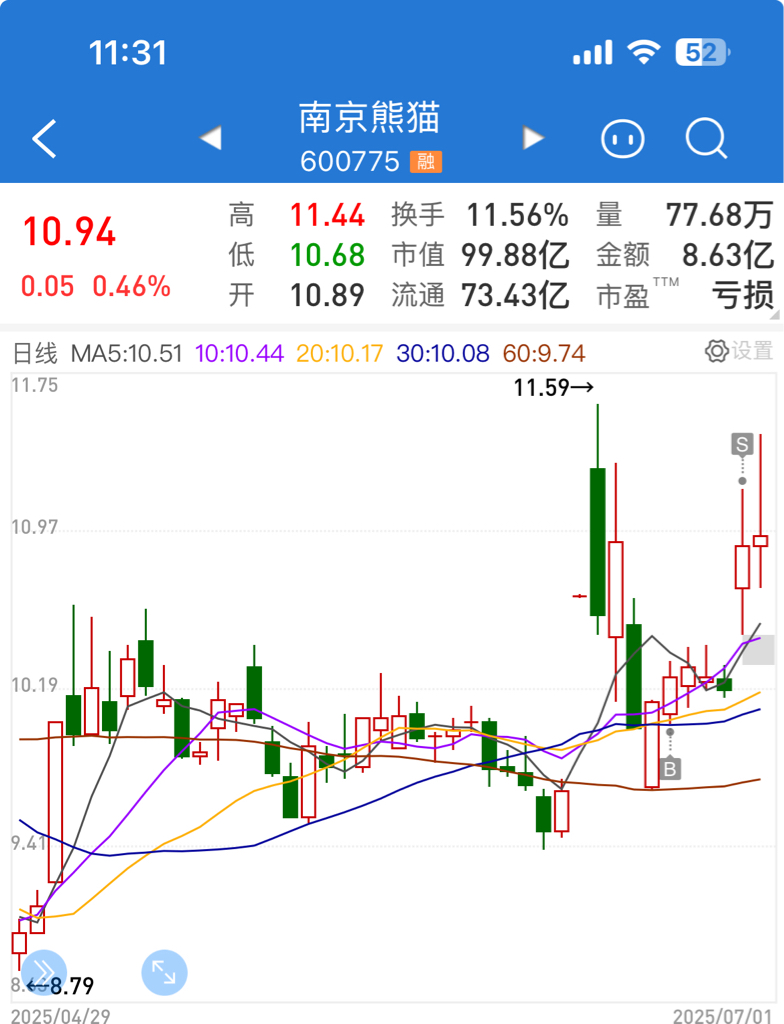Check battery indicator showing 52

pyautogui.click(x=703, y=52)
